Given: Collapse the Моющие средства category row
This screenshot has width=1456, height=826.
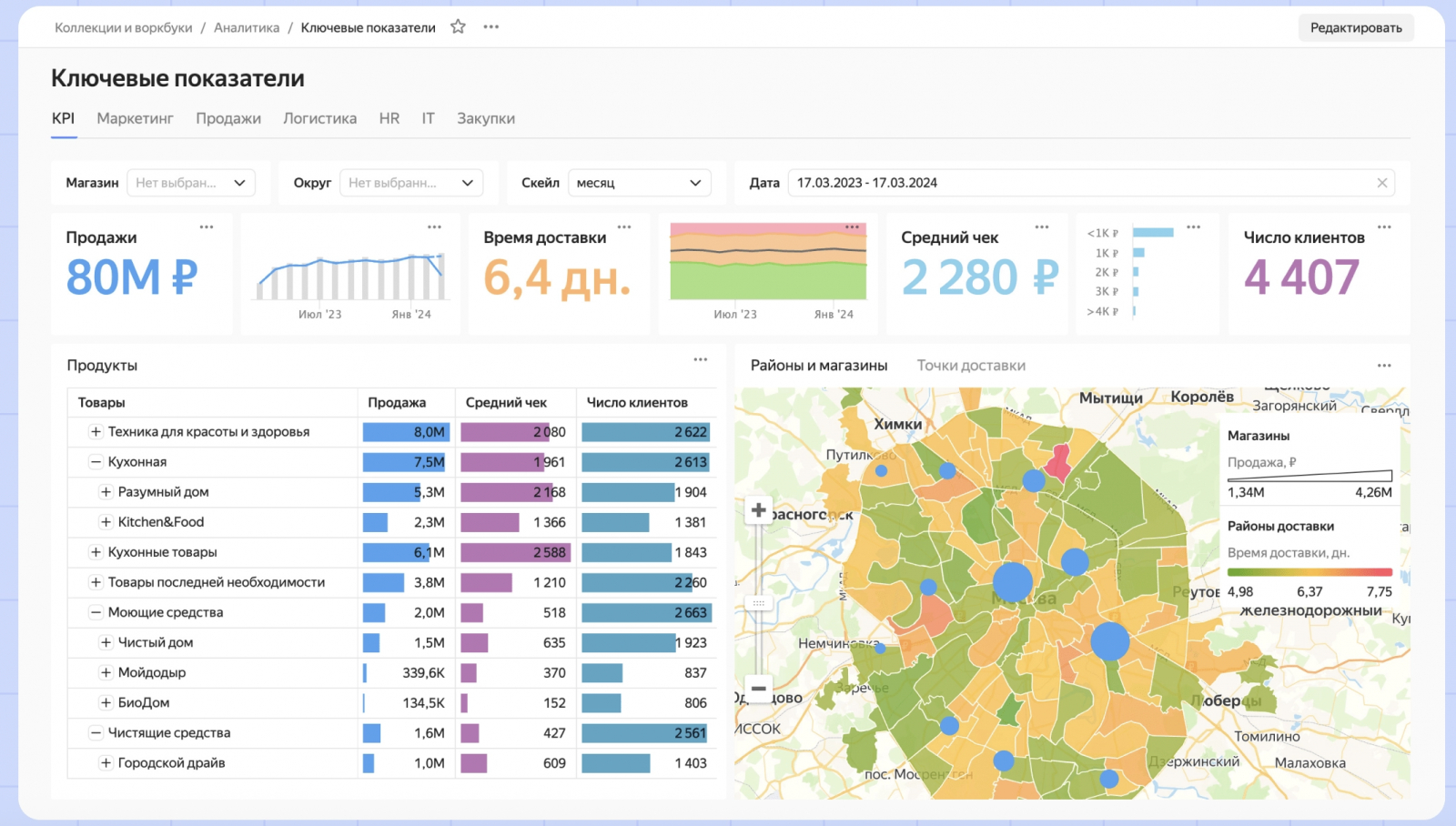Looking at the screenshot, I should (96, 612).
